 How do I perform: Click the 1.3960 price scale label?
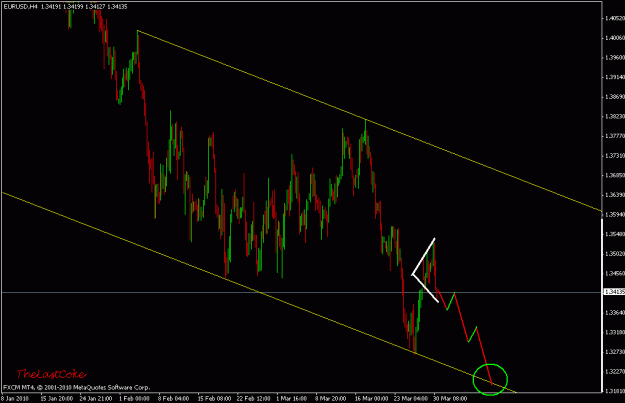click(x=615, y=57)
